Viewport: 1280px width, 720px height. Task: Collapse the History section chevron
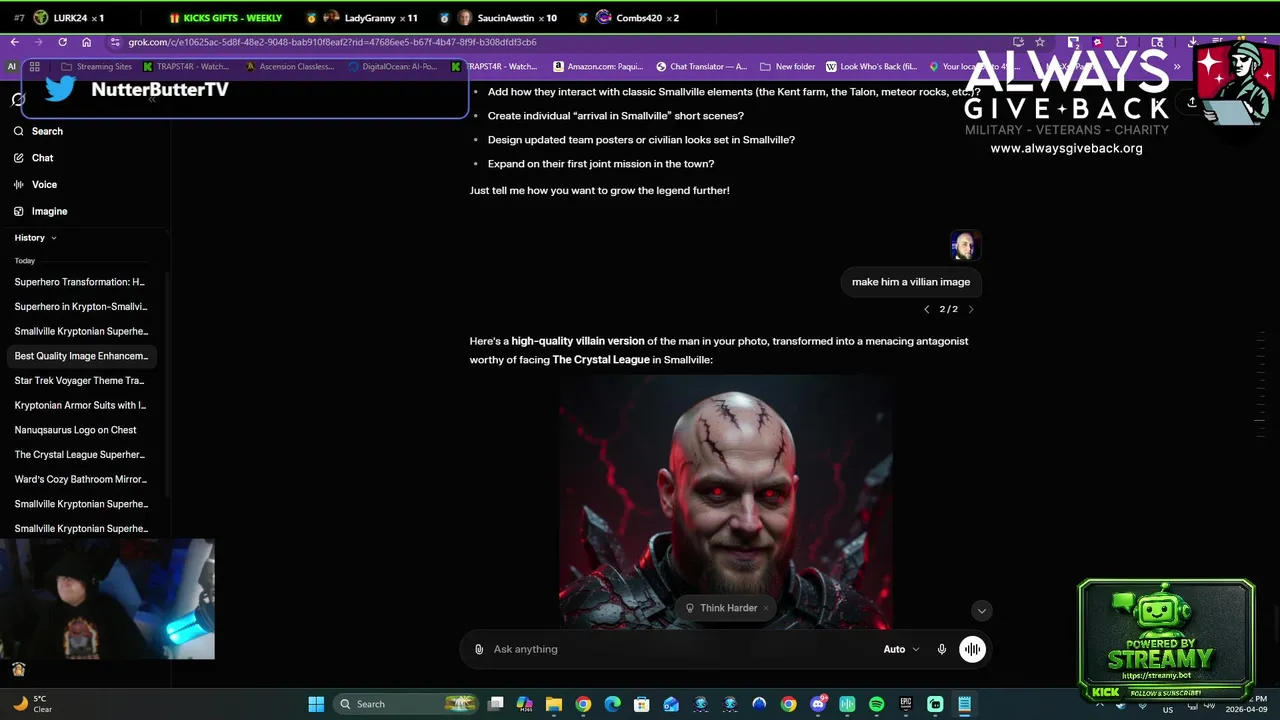[x=53, y=238]
